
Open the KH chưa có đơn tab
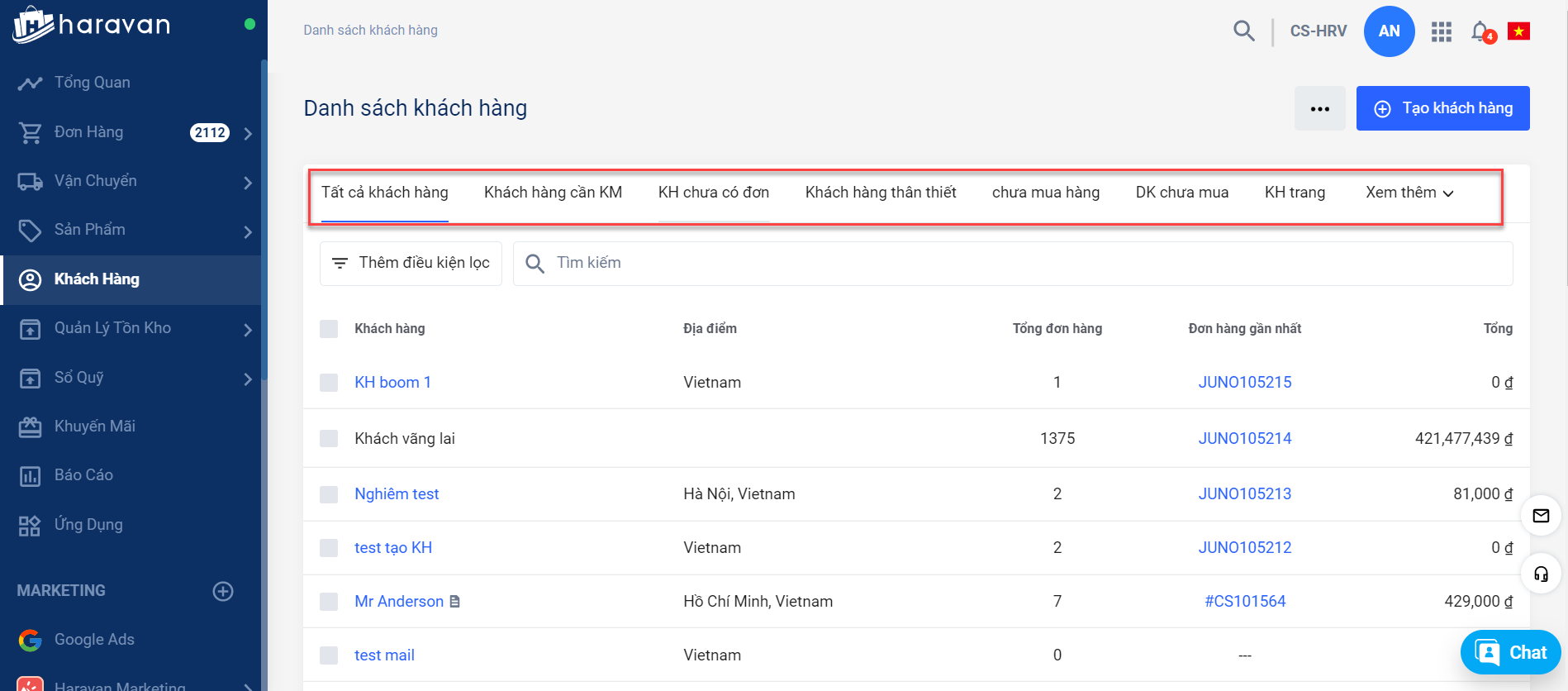tap(713, 193)
